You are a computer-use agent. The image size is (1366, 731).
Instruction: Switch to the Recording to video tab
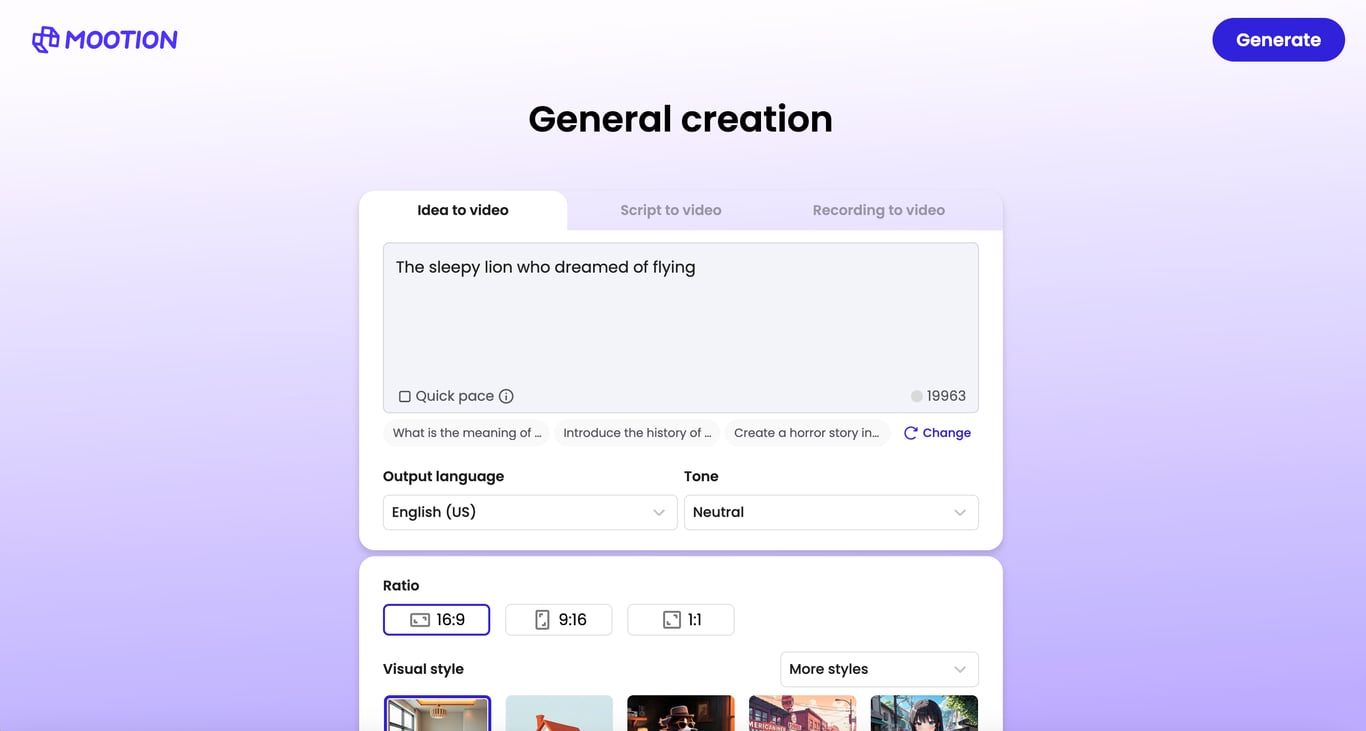point(879,210)
